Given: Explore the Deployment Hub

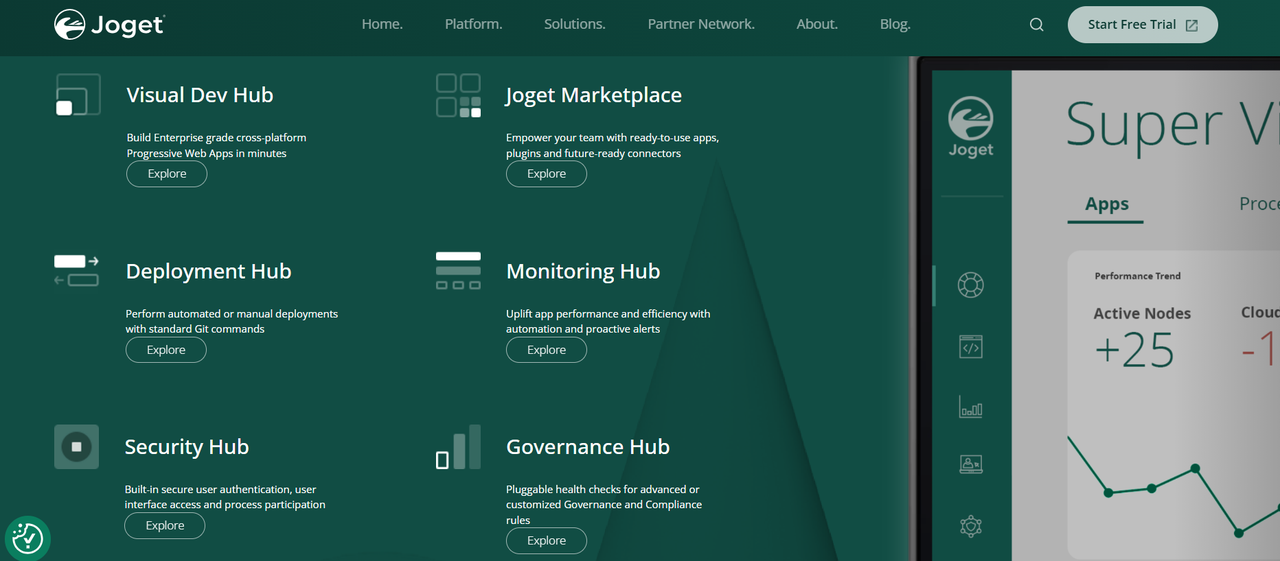Looking at the screenshot, I should point(166,350).
